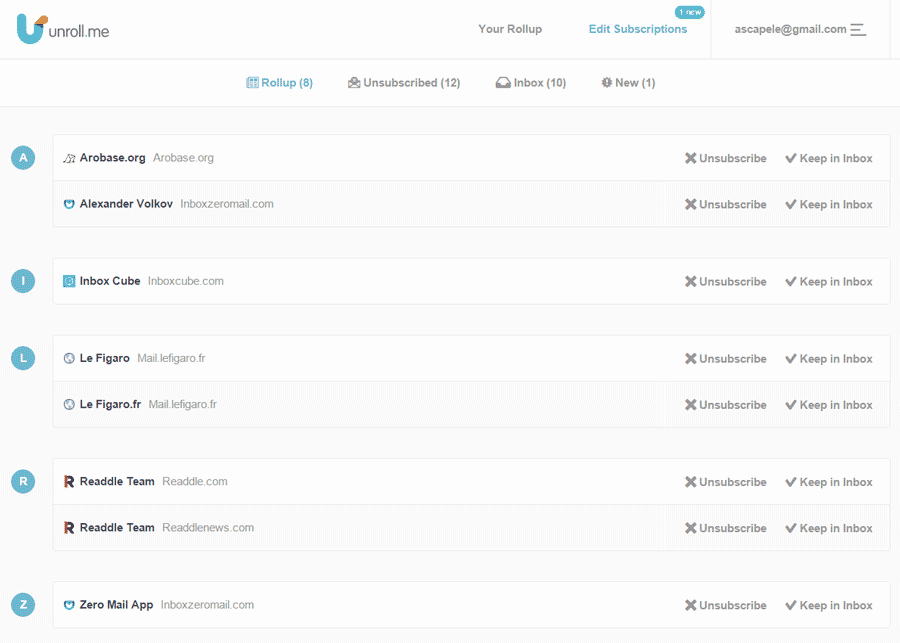Viewport: 900px width, 643px height.
Task: Click the Le Figaro globe icon
Action: pyautogui.click(x=69, y=358)
